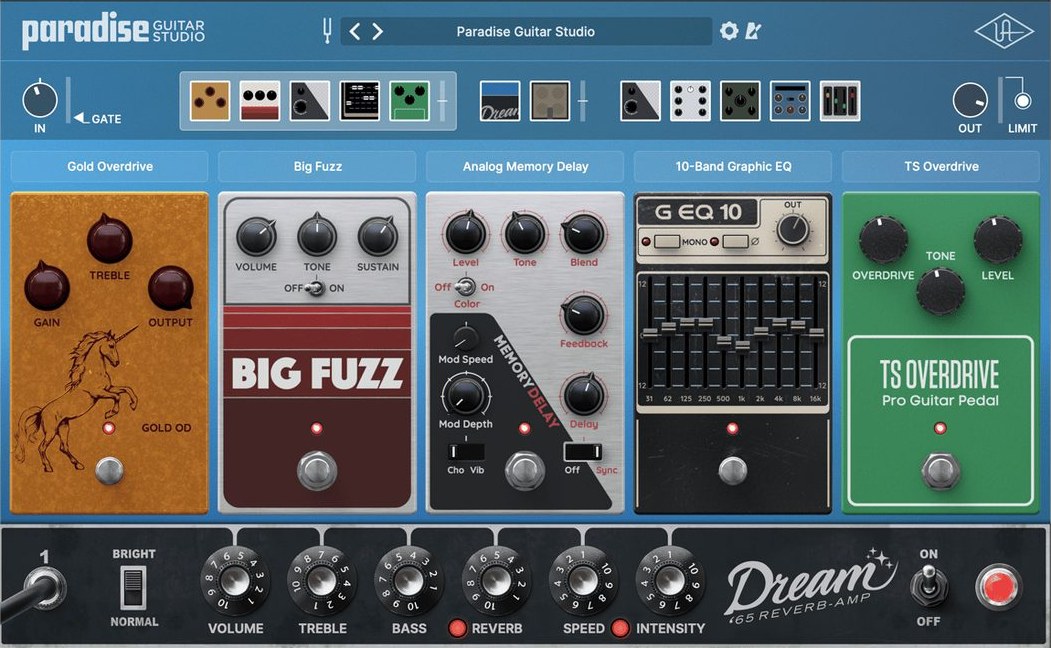The height and width of the screenshot is (648, 1051).
Task: Select white dotted pedal thumbnail in post chain
Action: (x=690, y=101)
